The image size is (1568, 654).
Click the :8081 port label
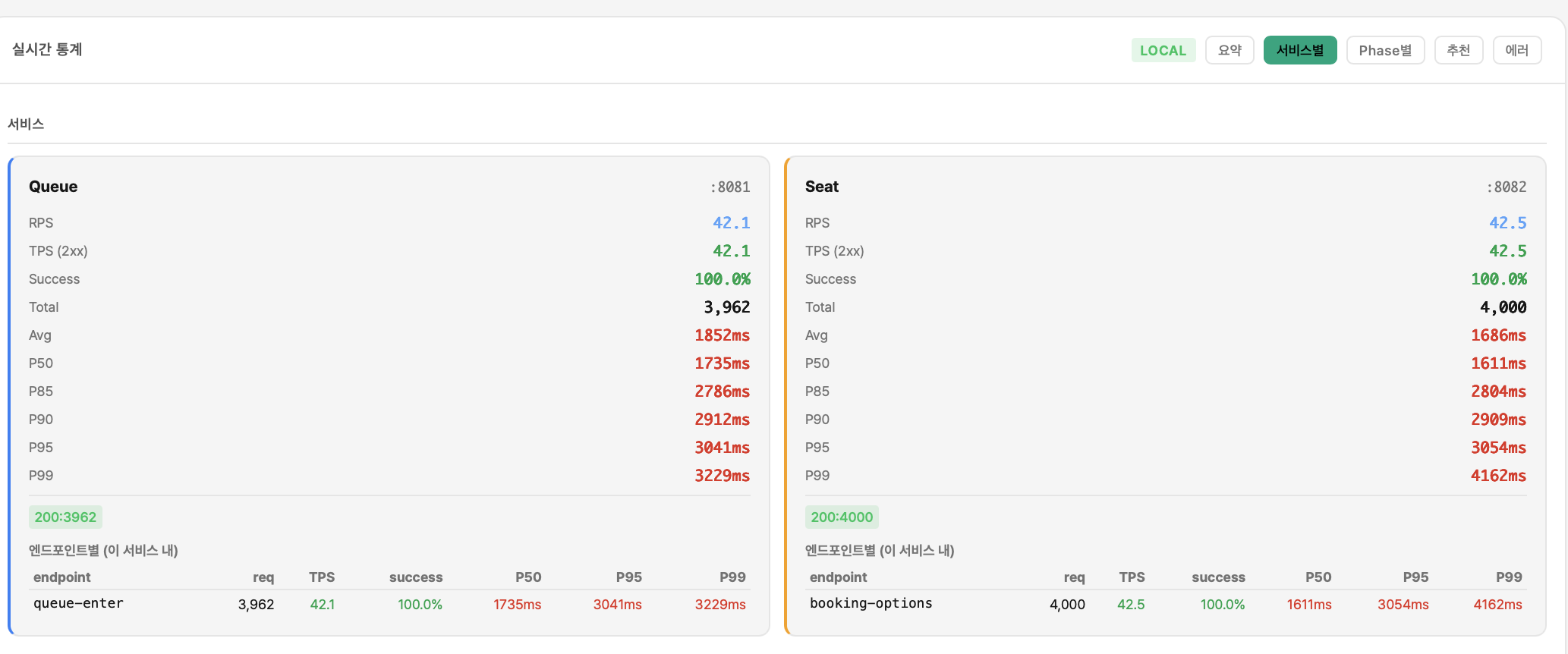[x=729, y=187]
